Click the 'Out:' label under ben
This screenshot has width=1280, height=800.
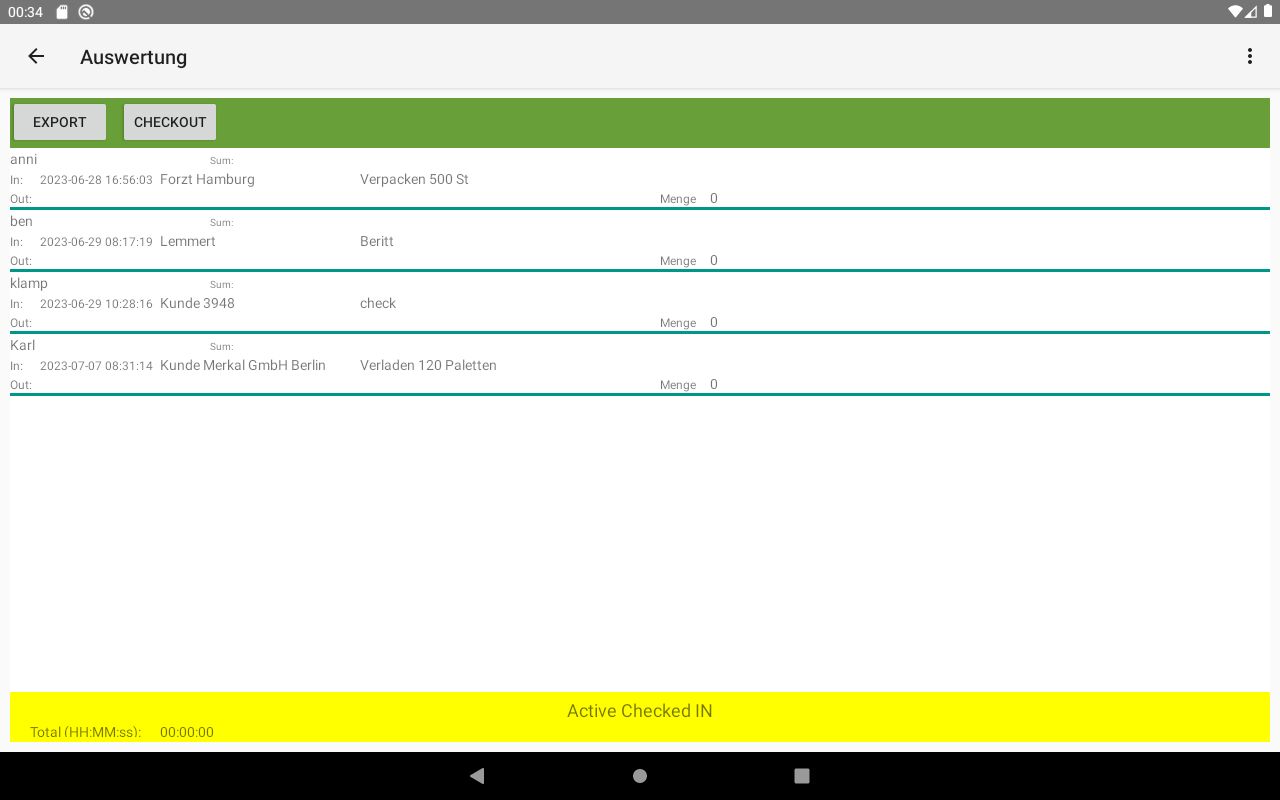point(21,261)
